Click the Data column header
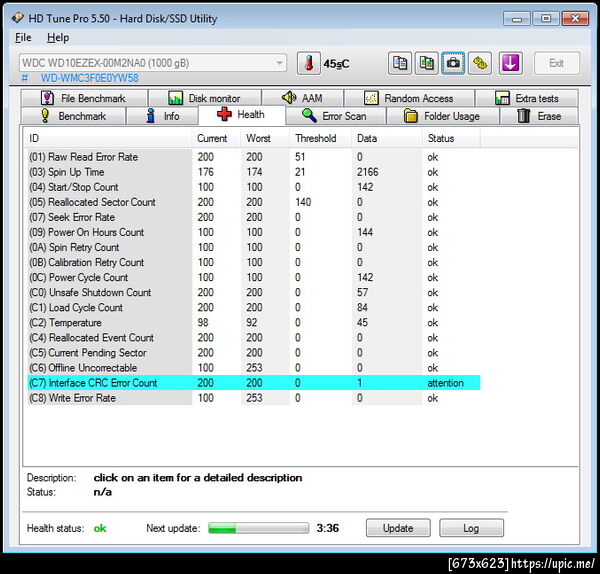This screenshot has width=600, height=574. pyautogui.click(x=387, y=138)
